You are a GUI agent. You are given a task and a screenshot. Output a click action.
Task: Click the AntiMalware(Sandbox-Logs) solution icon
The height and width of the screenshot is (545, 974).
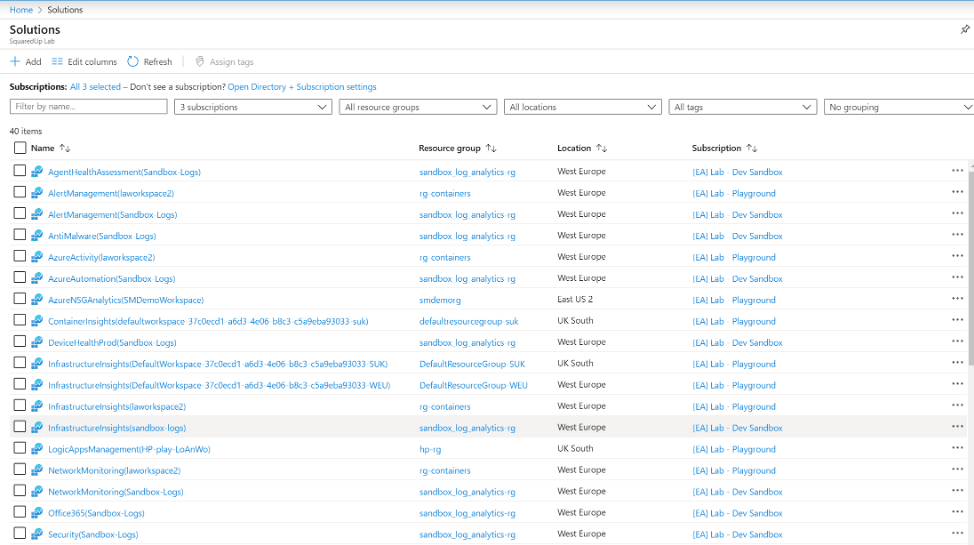37,236
